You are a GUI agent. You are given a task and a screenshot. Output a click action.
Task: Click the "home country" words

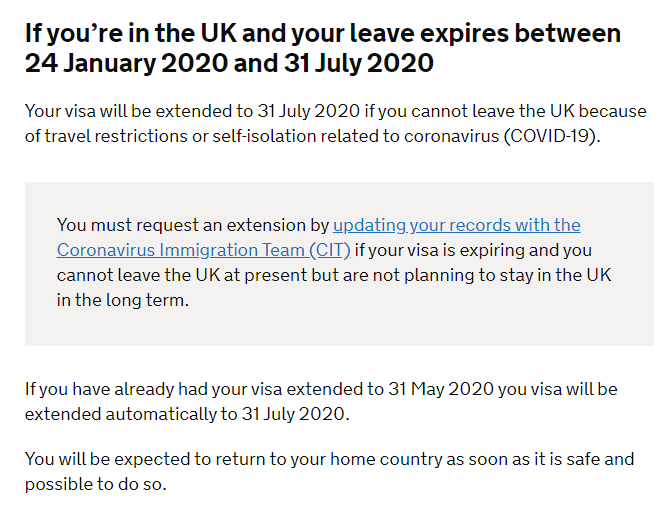(x=386, y=459)
